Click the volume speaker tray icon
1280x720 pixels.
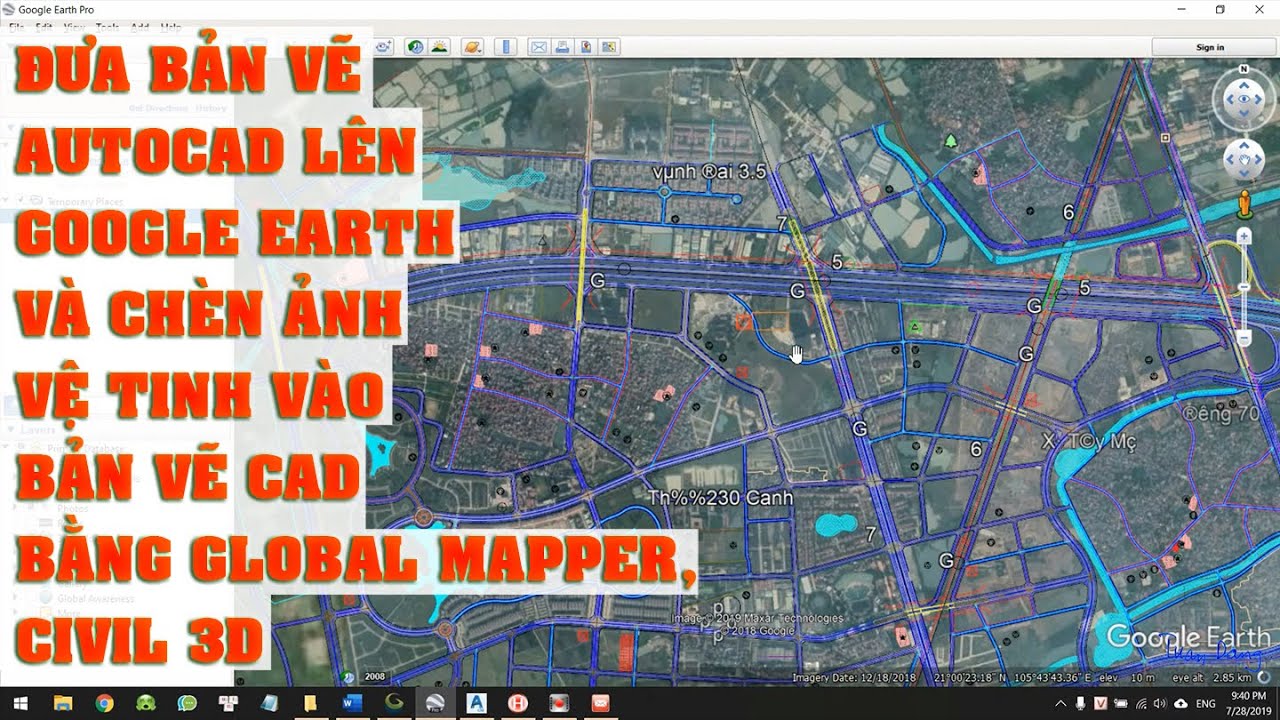click(1160, 704)
